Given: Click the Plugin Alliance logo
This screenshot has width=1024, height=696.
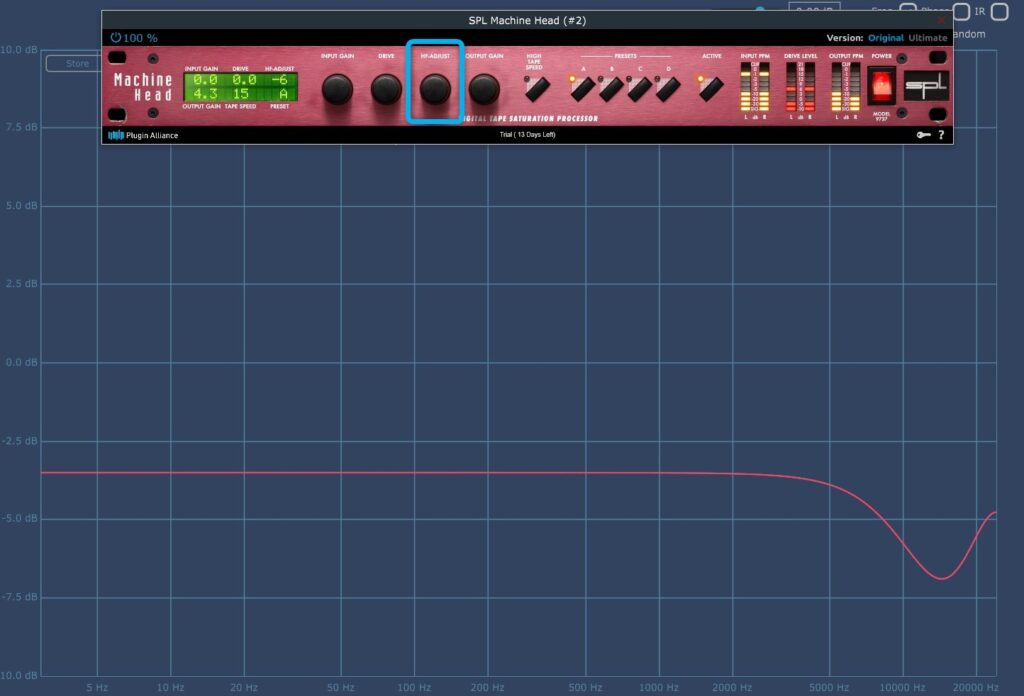Looking at the screenshot, I should (x=143, y=135).
